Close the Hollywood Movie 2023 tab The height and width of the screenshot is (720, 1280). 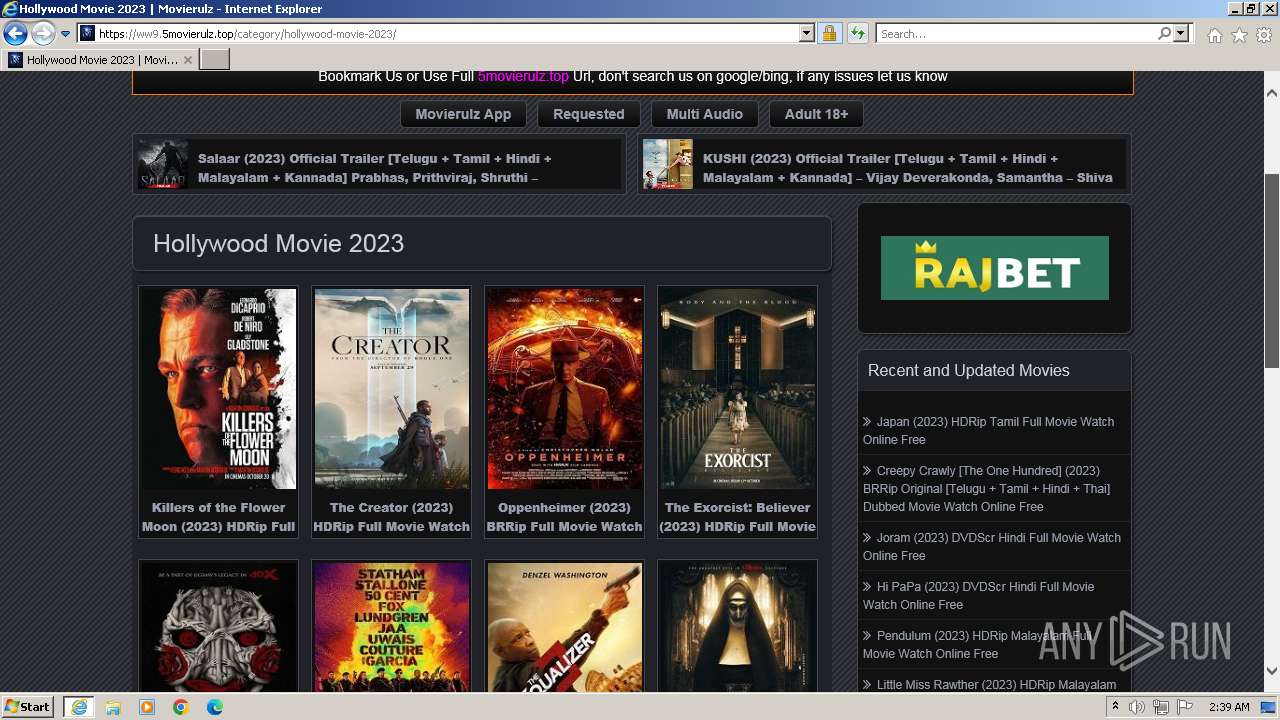(187, 60)
